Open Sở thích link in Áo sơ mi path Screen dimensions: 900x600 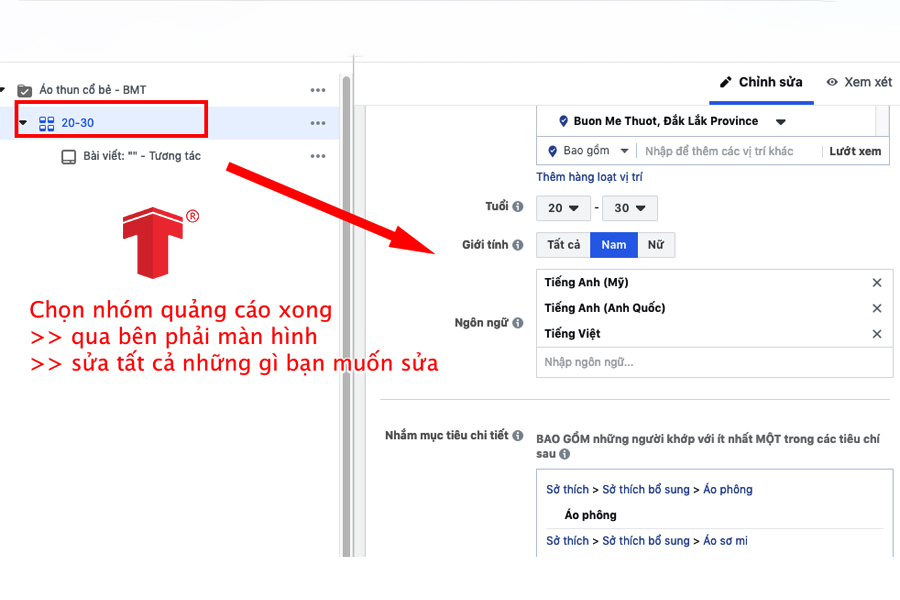567,540
